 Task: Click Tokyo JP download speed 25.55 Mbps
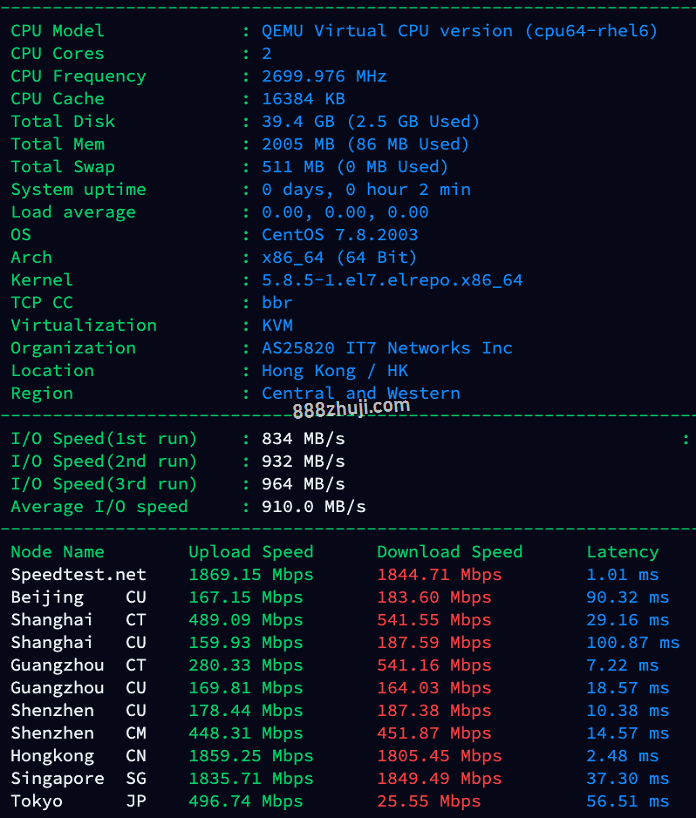pyautogui.click(x=429, y=801)
